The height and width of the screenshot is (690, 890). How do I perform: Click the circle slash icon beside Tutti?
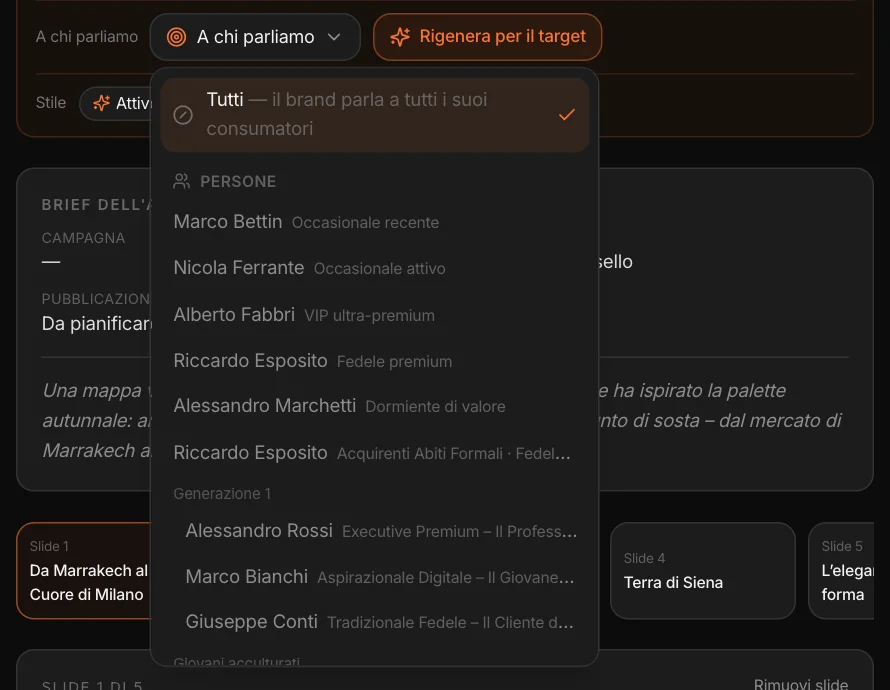click(183, 115)
